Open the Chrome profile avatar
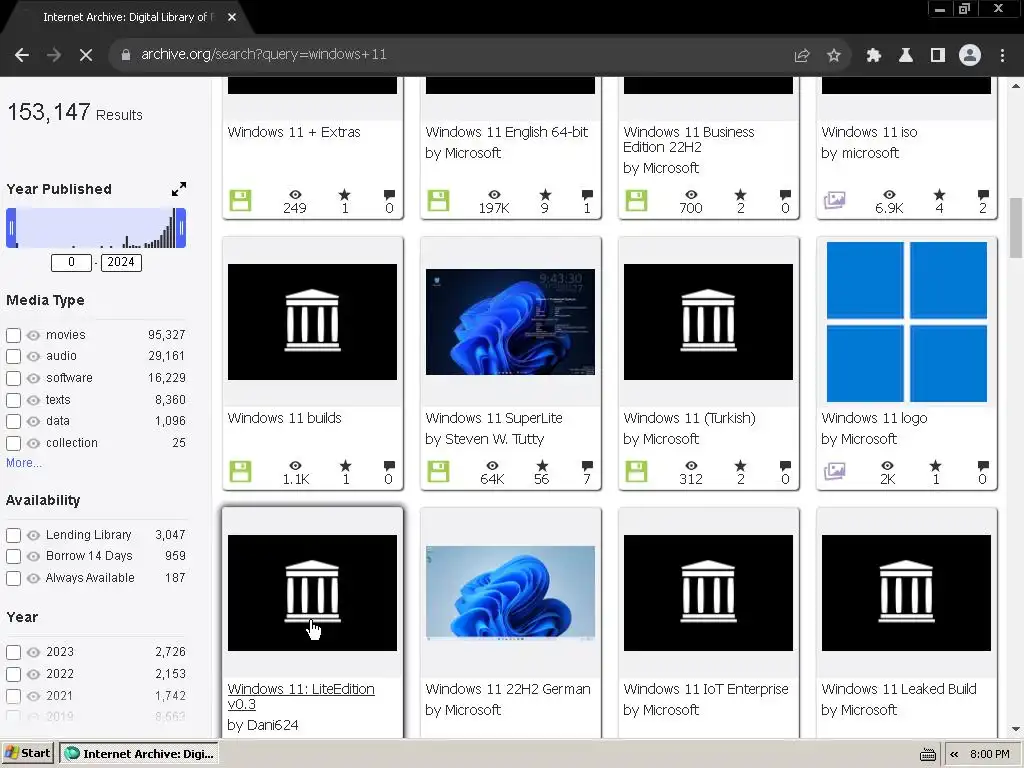The height and width of the screenshot is (768, 1024). [x=970, y=56]
